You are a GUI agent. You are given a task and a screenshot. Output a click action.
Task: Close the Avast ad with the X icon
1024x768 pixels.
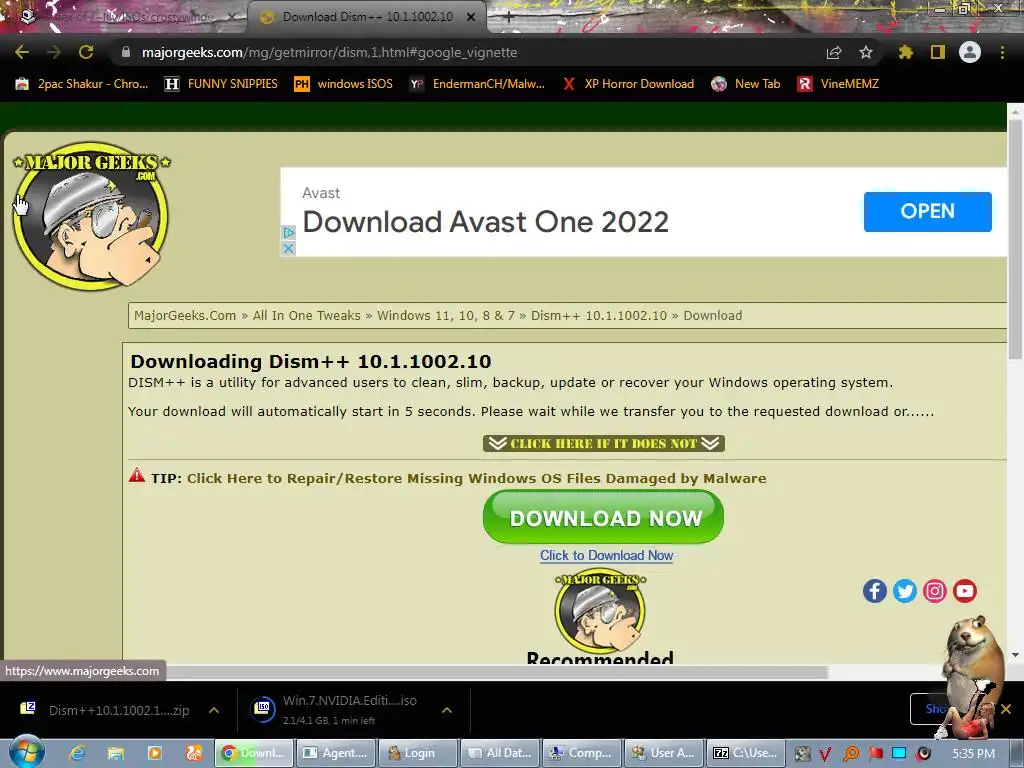[288, 249]
